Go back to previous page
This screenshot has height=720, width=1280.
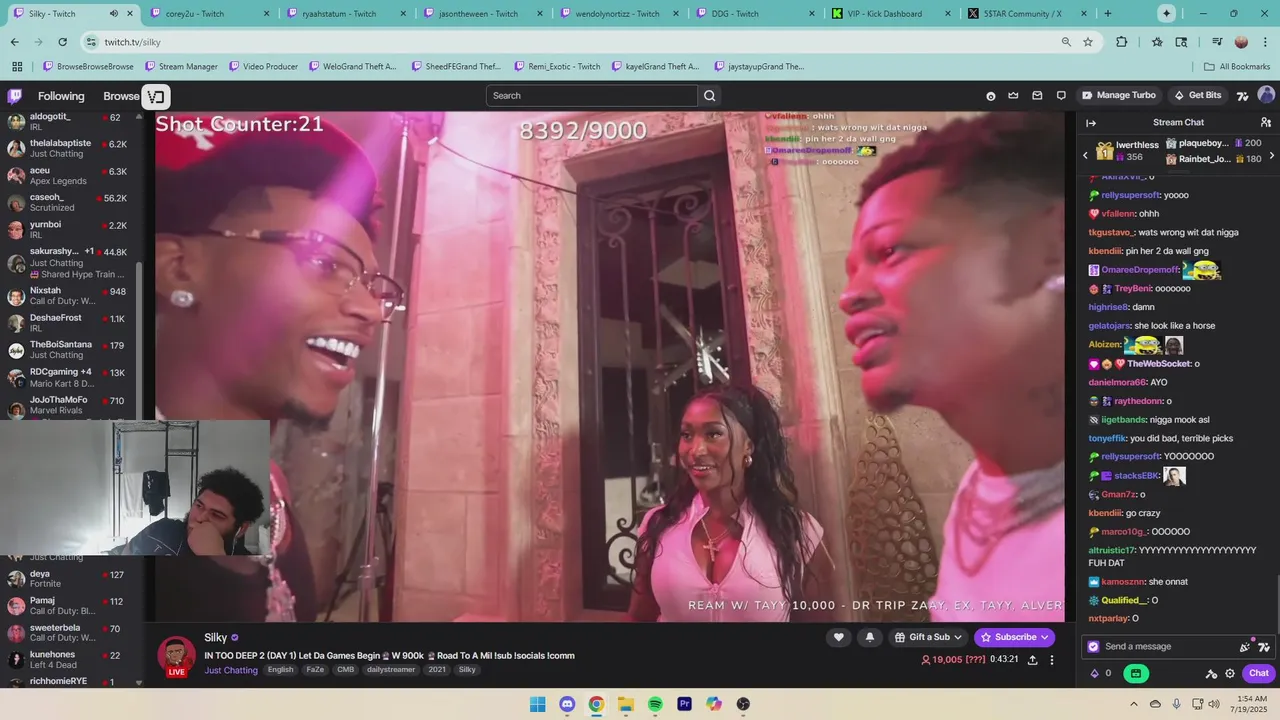tap(14, 42)
